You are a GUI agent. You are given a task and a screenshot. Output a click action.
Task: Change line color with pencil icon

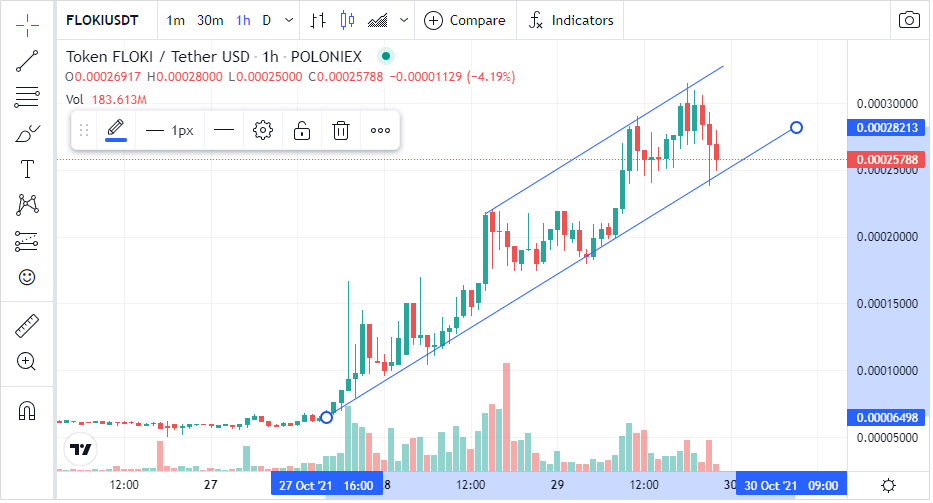click(115, 130)
